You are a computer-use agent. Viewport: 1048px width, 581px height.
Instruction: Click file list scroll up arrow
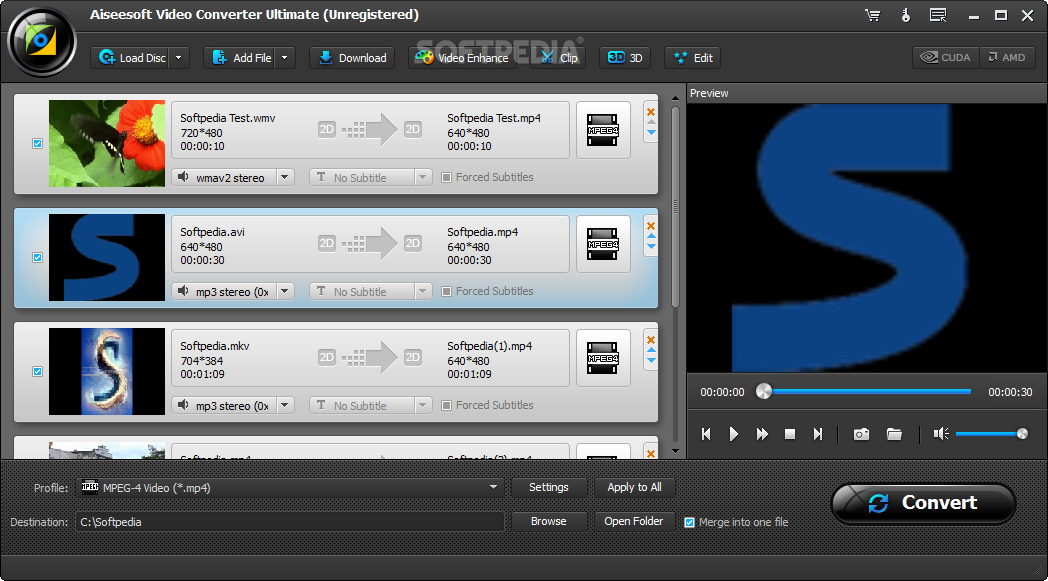click(675, 98)
